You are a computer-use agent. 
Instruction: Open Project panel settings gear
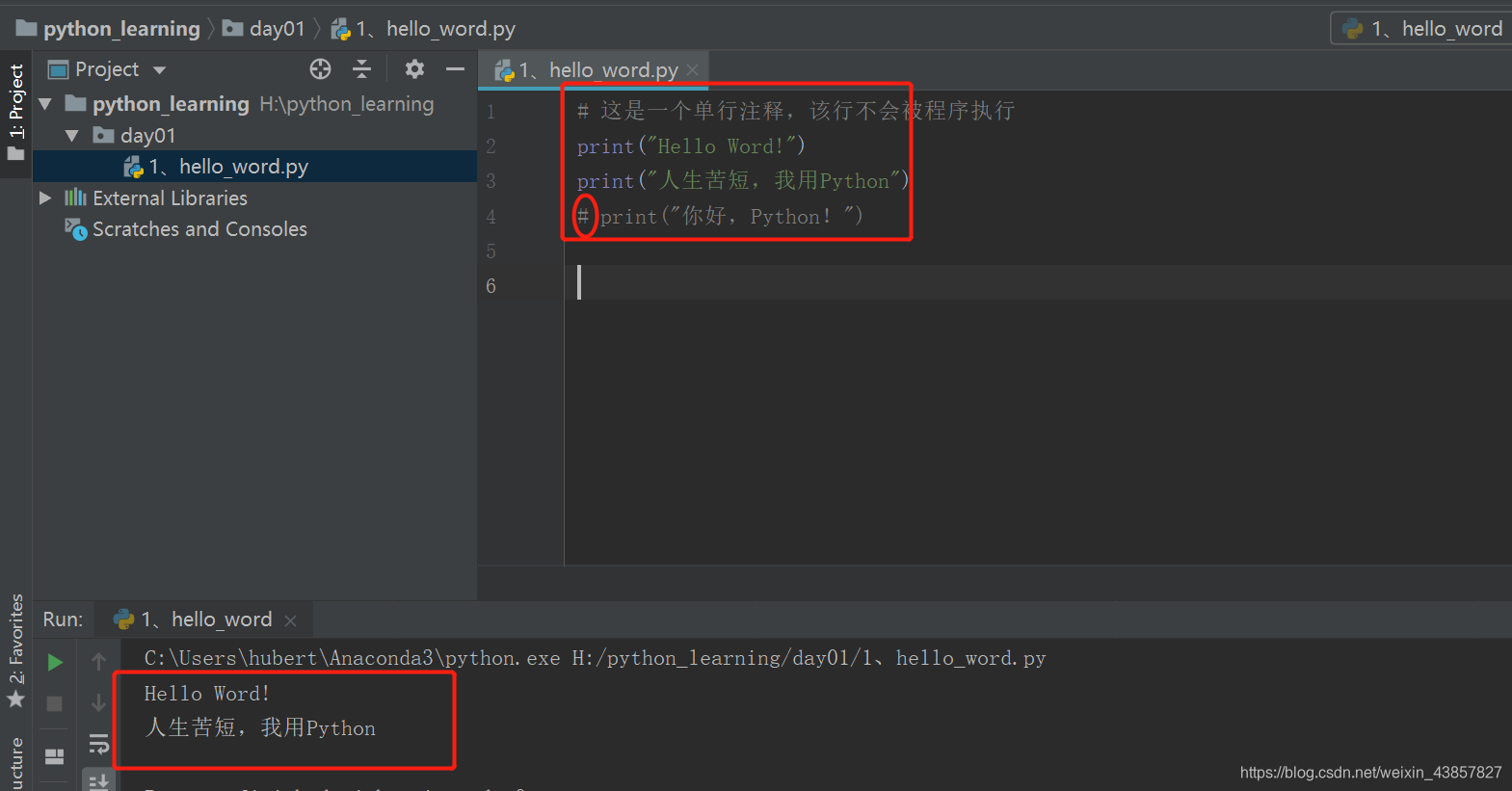coord(414,68)
